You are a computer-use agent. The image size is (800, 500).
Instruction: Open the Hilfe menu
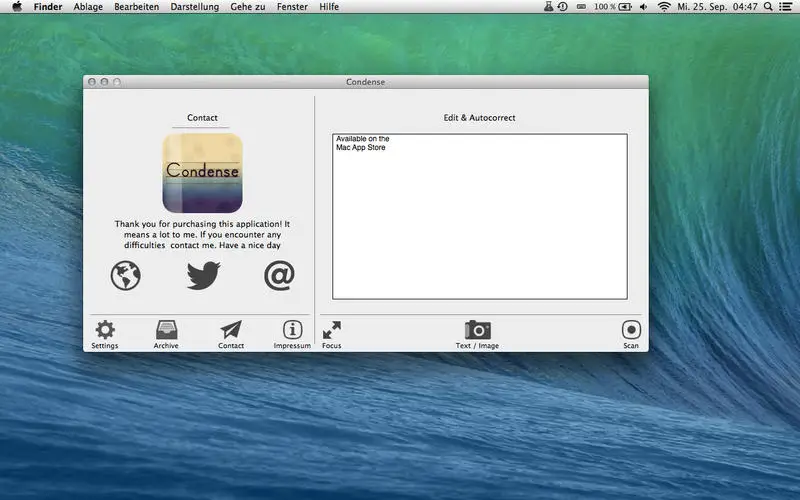coord(329,7)
